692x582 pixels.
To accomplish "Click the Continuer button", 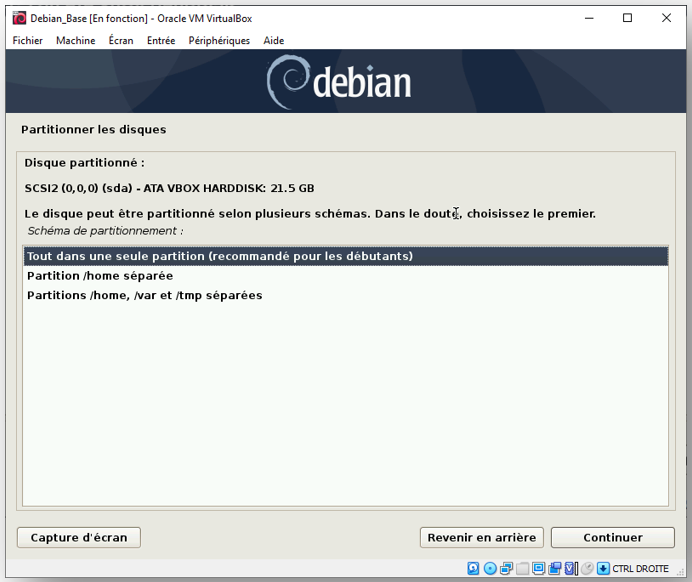I will point(613,537).
